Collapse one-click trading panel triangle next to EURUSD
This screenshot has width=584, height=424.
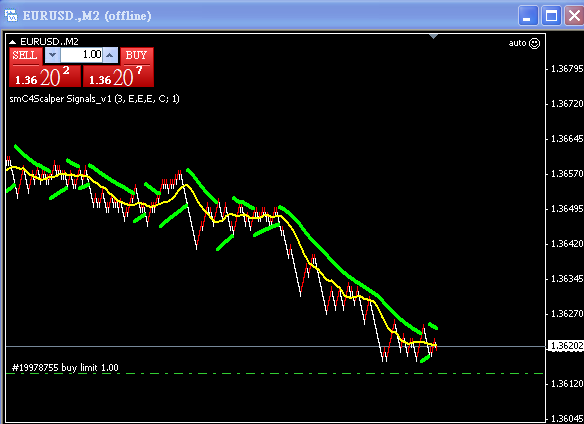pyautogui.click(x=12, y=42)
